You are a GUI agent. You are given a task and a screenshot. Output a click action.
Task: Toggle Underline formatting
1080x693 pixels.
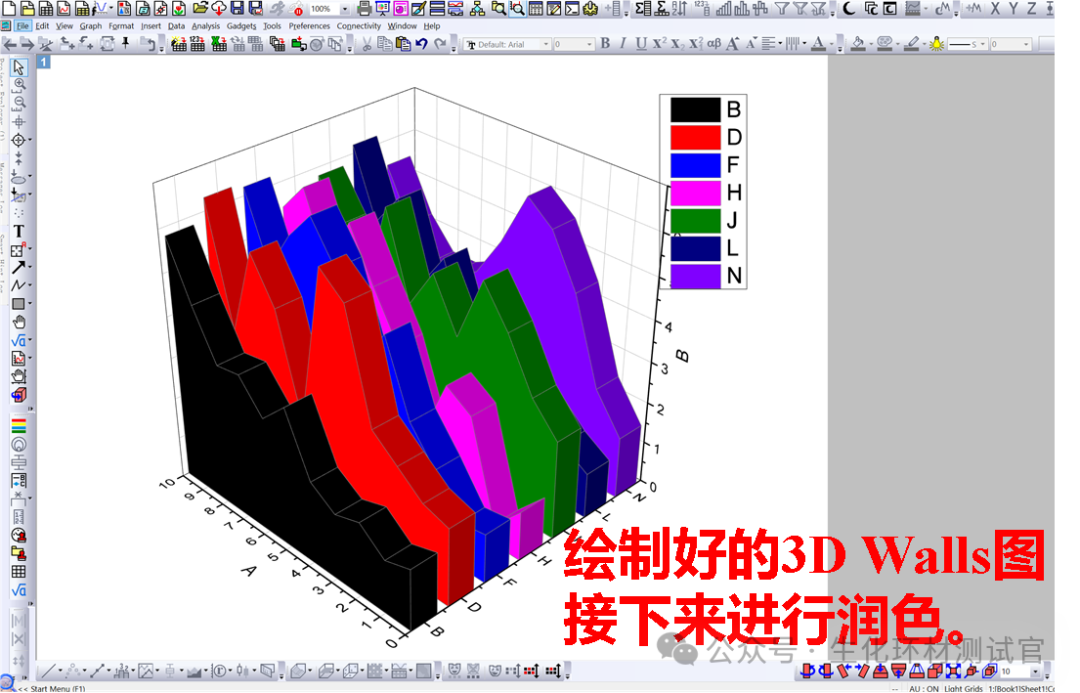[641, 43]
